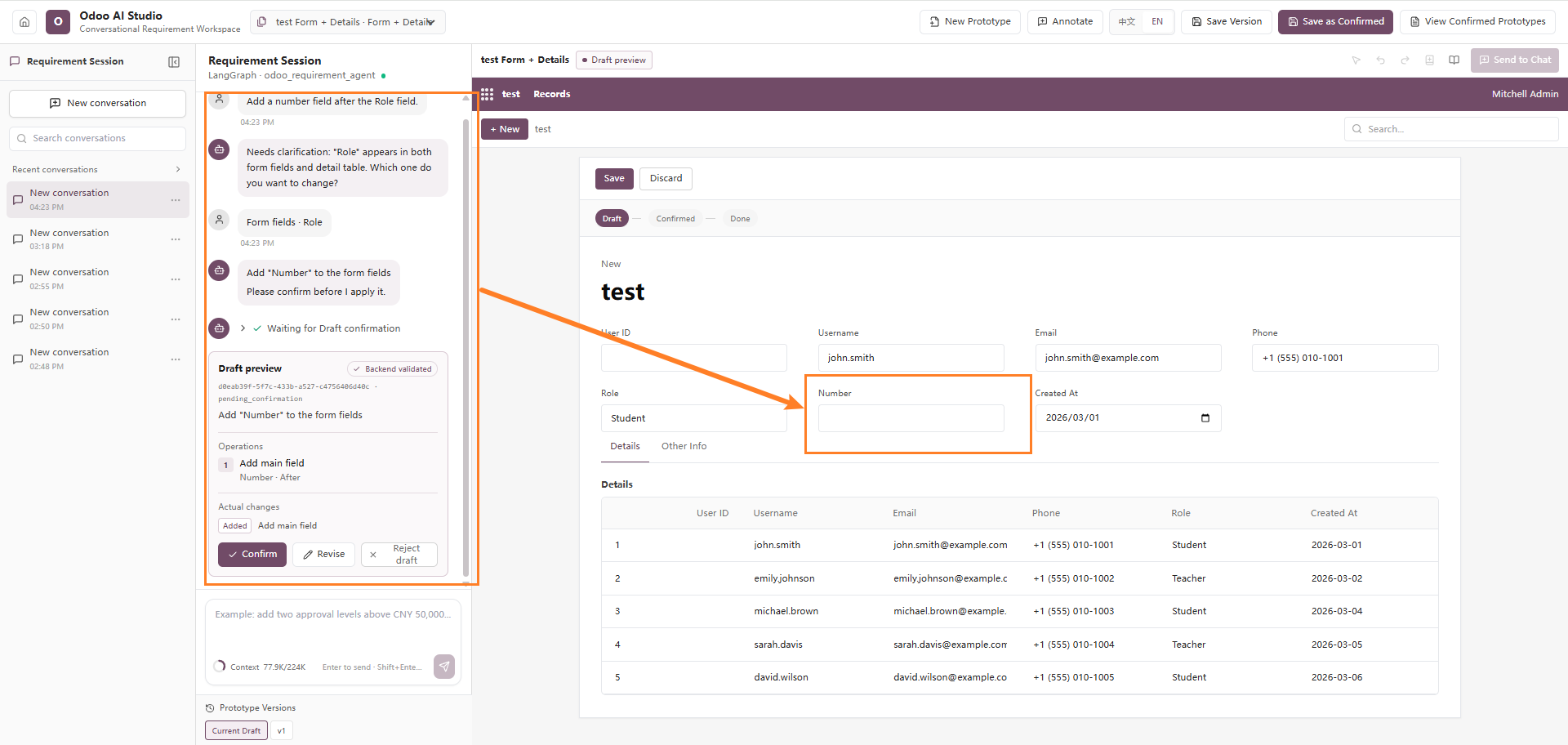Click Reject draft button

(399, 555)
